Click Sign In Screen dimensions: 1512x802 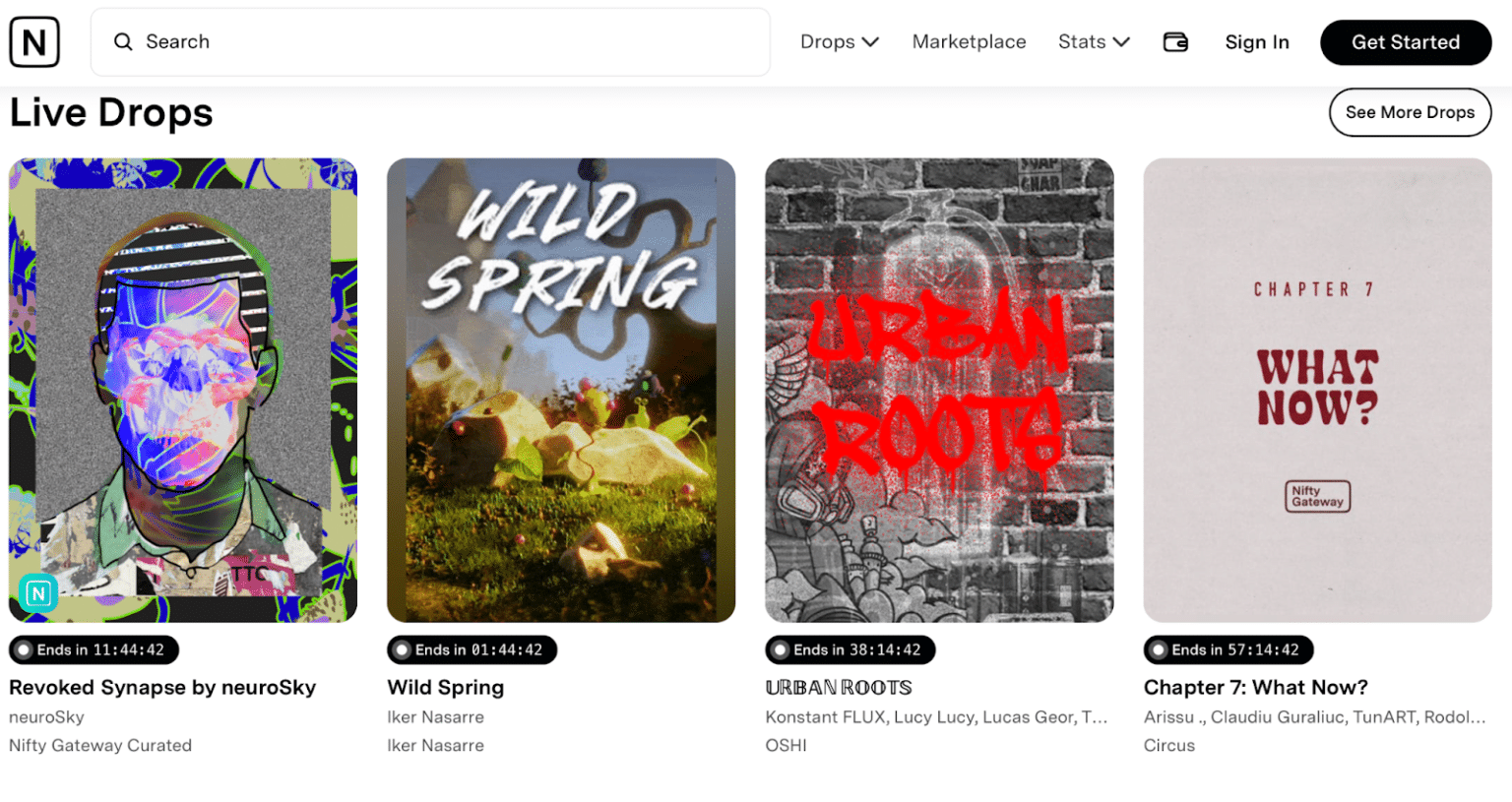pos(1257,42)
